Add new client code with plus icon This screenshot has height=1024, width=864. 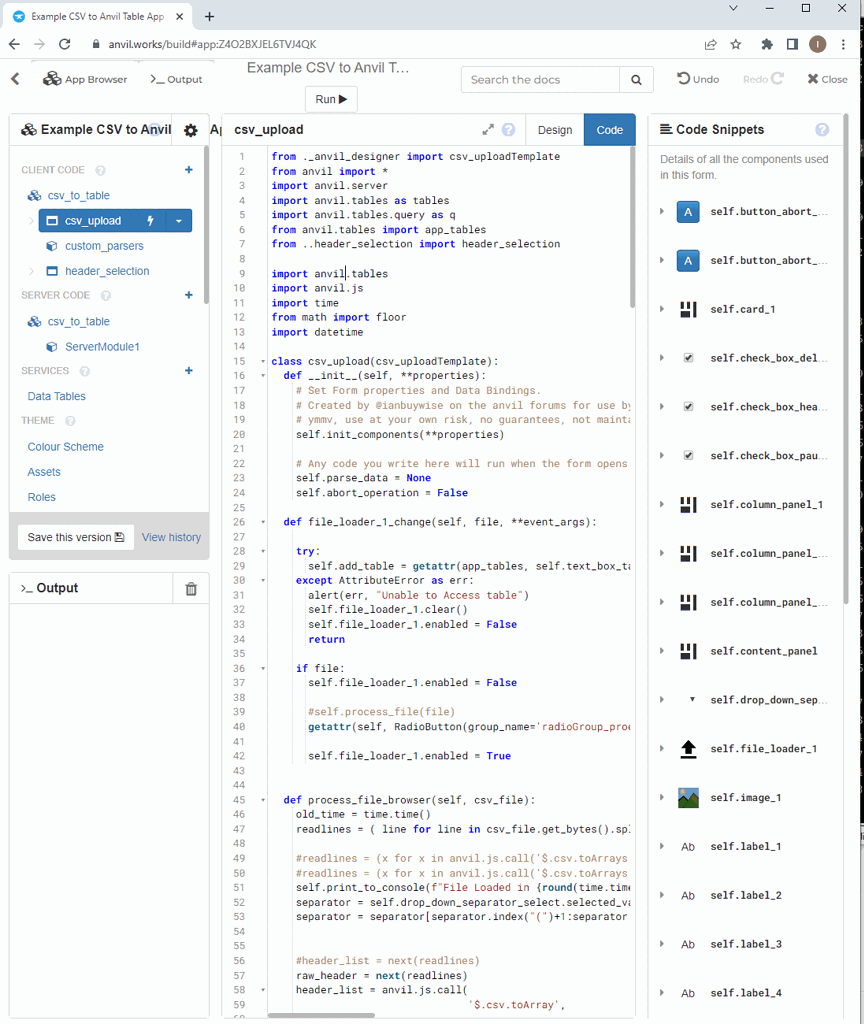pyautogui.click(x=189, y=170)
